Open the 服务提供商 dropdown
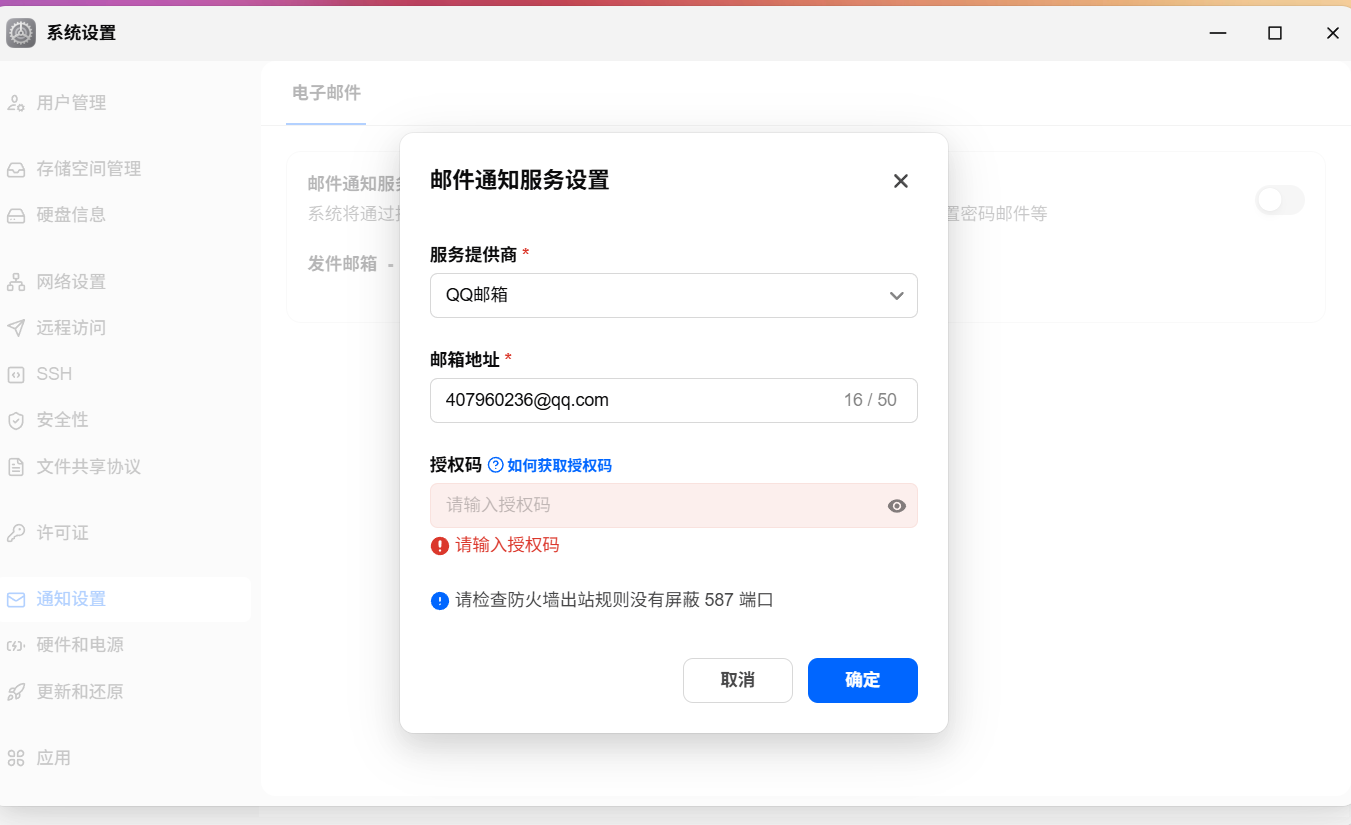 pos(674,295)
